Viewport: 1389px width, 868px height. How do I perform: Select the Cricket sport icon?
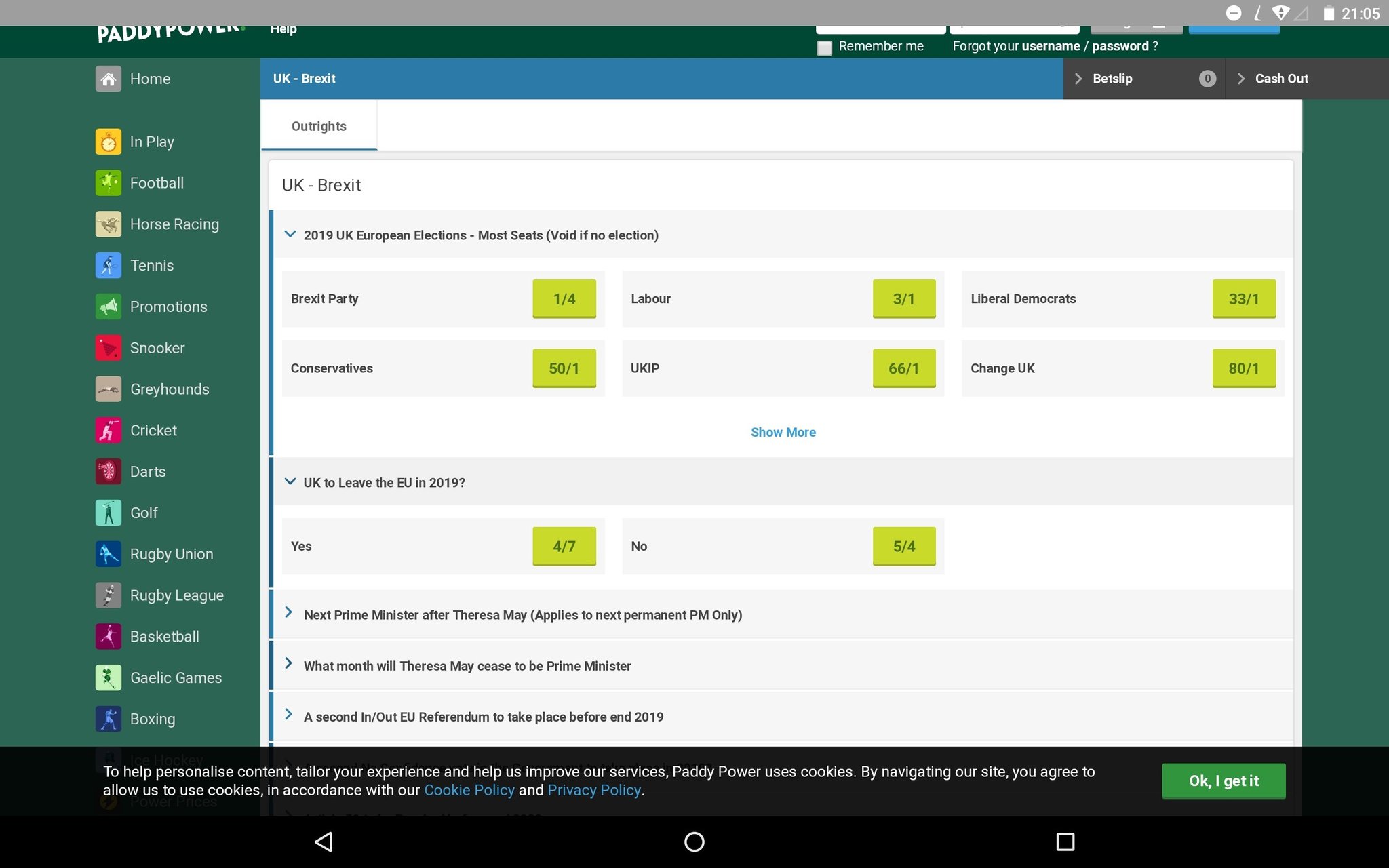pyautogui.click(x=109, y=431)
